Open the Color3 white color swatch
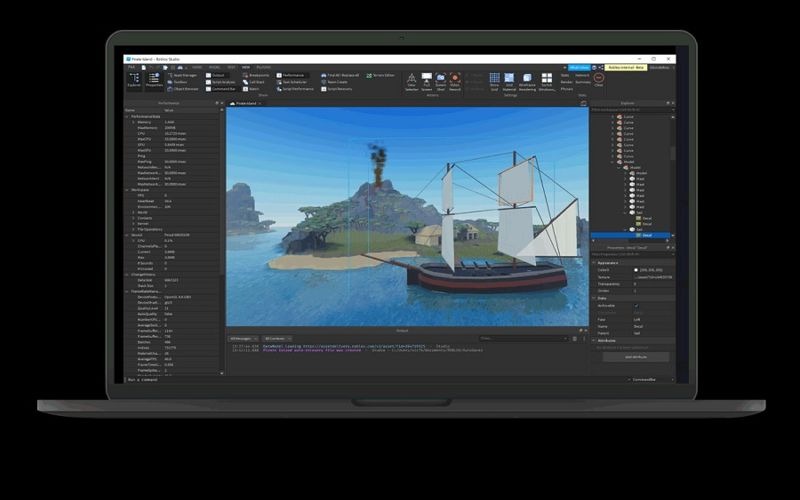 pos(636,270)
